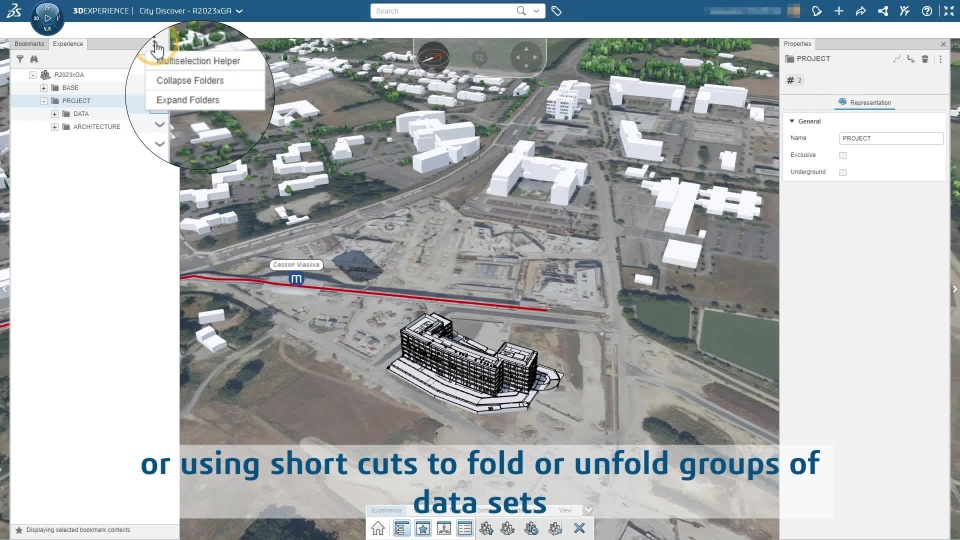Toggle the properties list panel icon
The height and width of the screenshot is (540, 960).
tap(465, 528)
